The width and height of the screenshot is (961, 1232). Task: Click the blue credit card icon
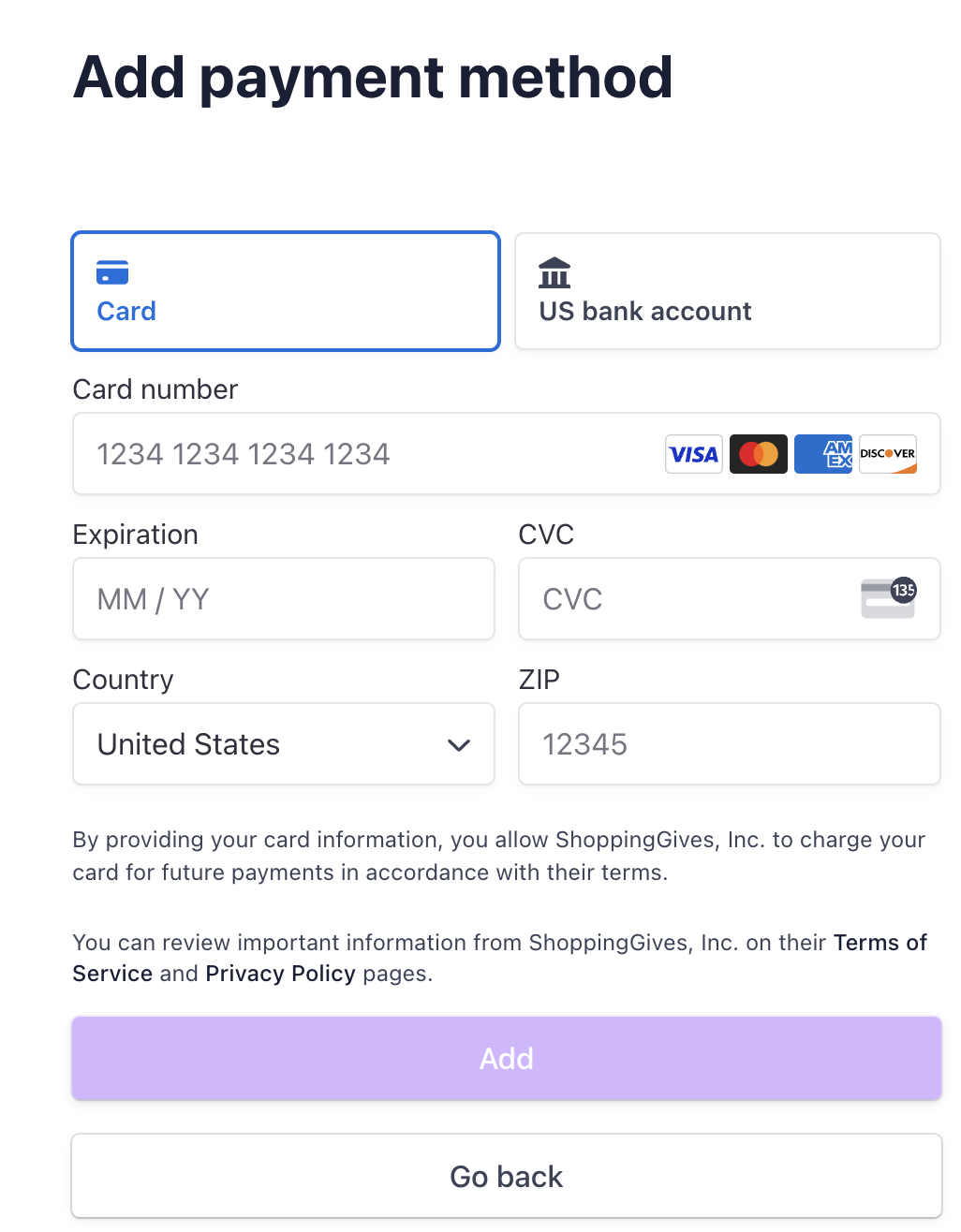[112, 272]
